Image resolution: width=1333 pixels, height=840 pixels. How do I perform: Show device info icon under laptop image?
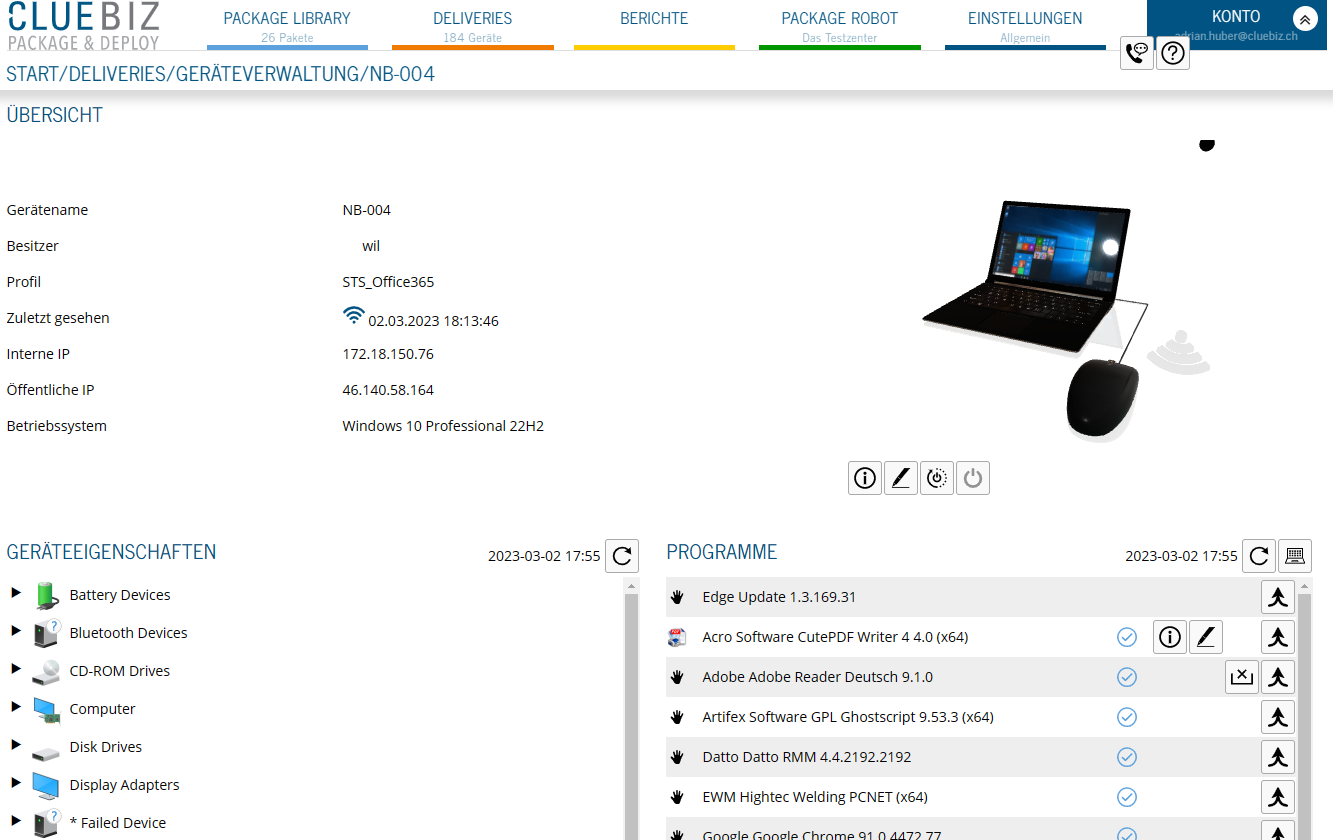pyautogui.click(x=865, y=478)
